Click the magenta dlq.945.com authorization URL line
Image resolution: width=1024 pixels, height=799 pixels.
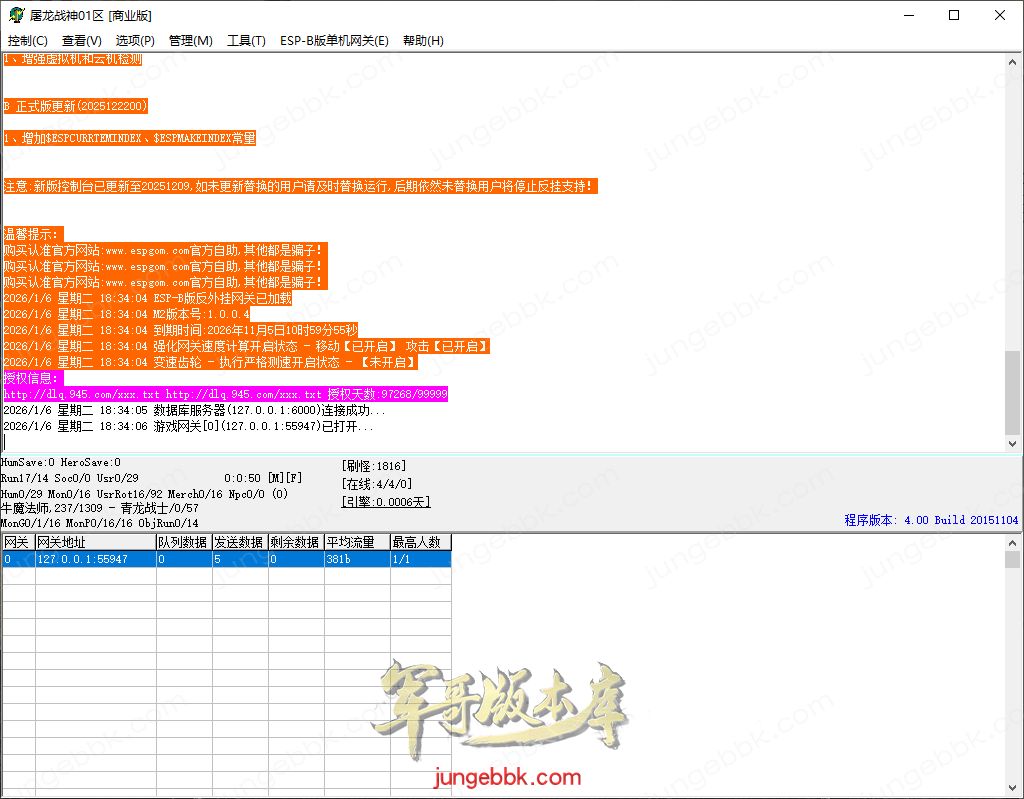[x=225, y=395]
